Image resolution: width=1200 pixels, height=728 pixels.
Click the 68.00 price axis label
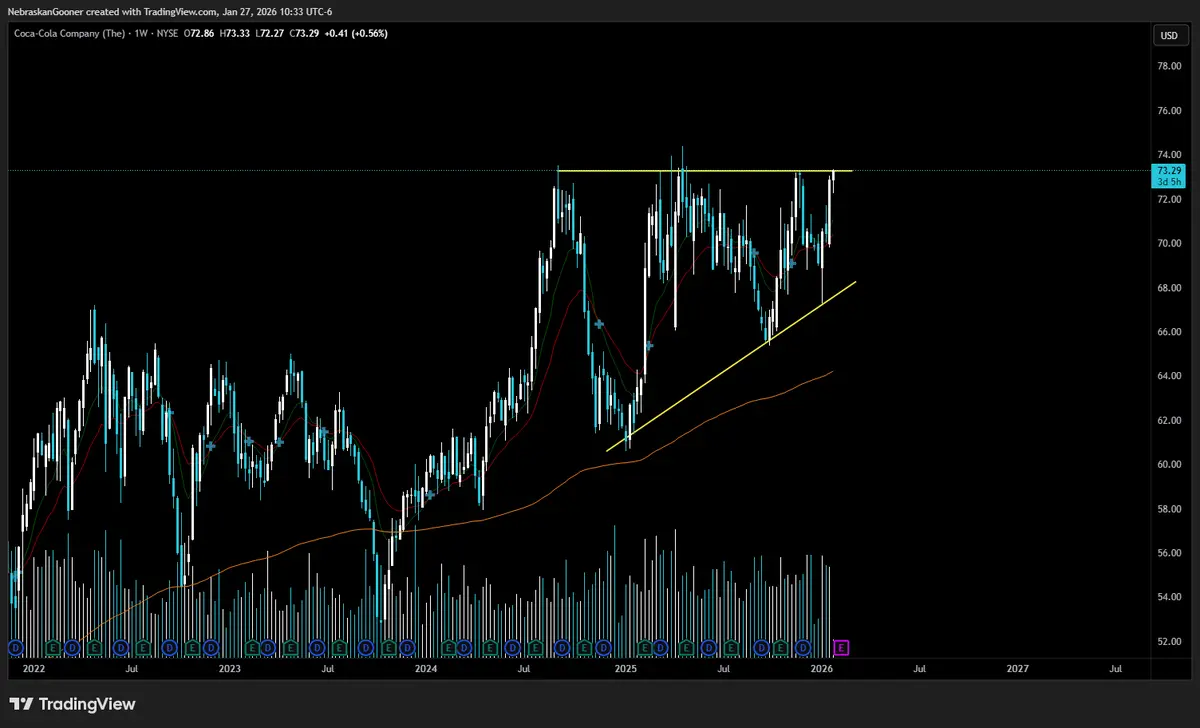coord(1169,287)
